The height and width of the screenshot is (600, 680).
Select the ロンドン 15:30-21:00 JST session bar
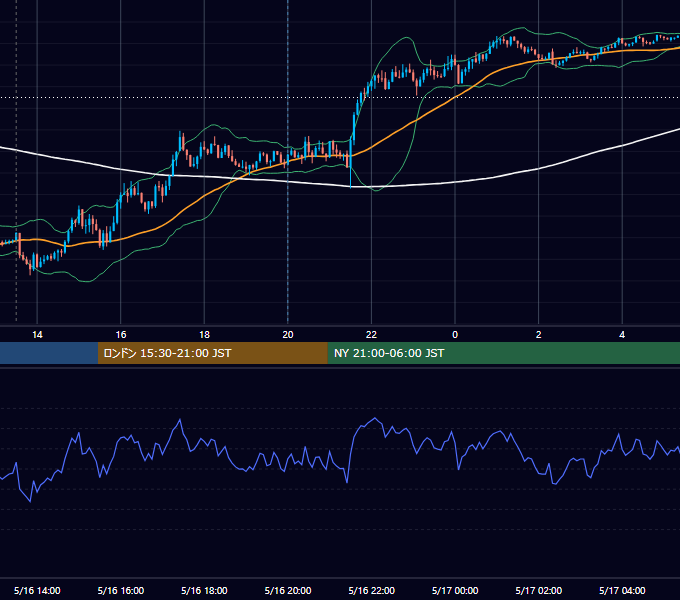point(212,353)
